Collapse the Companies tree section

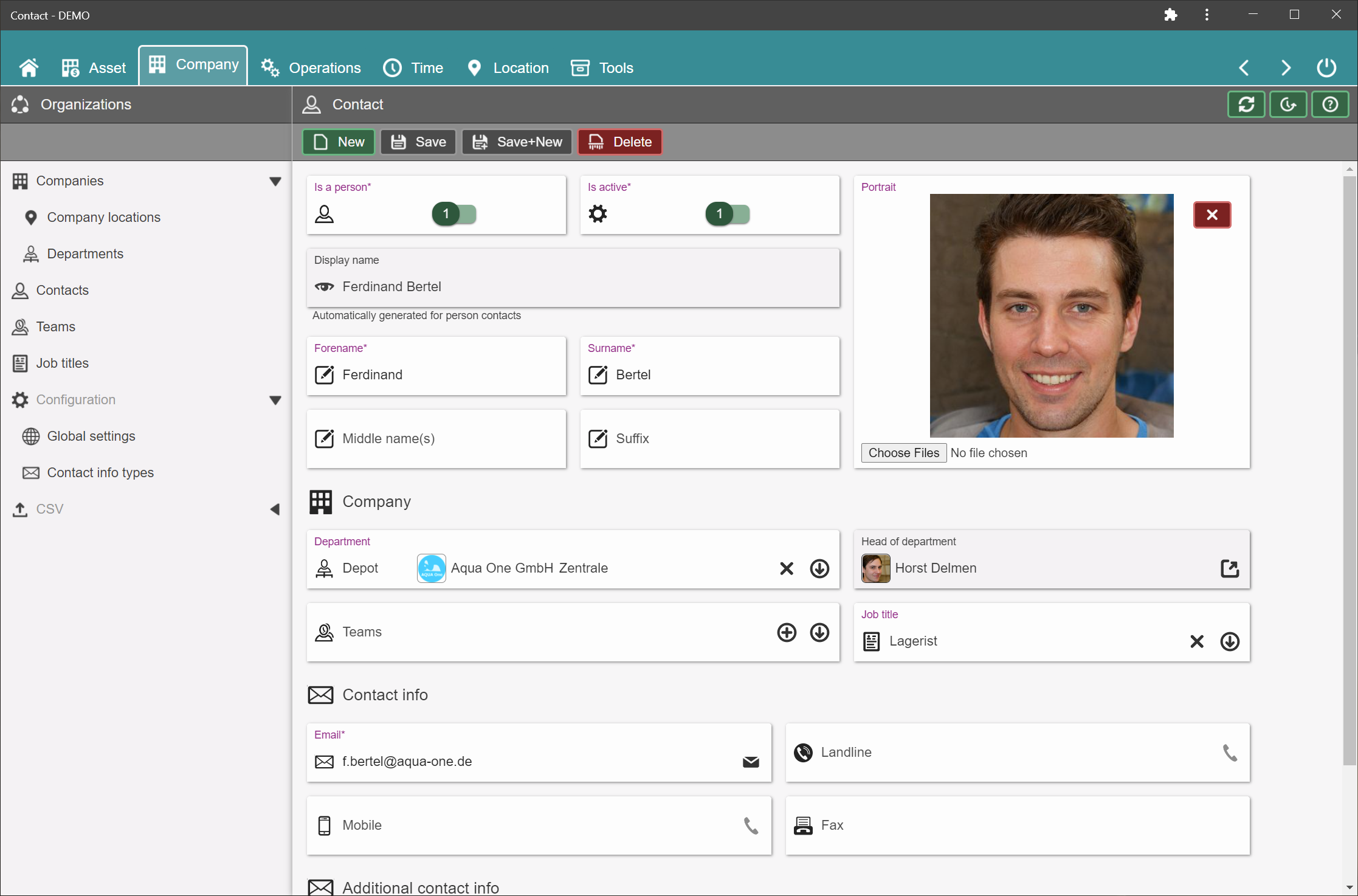[x=275, y=181]
